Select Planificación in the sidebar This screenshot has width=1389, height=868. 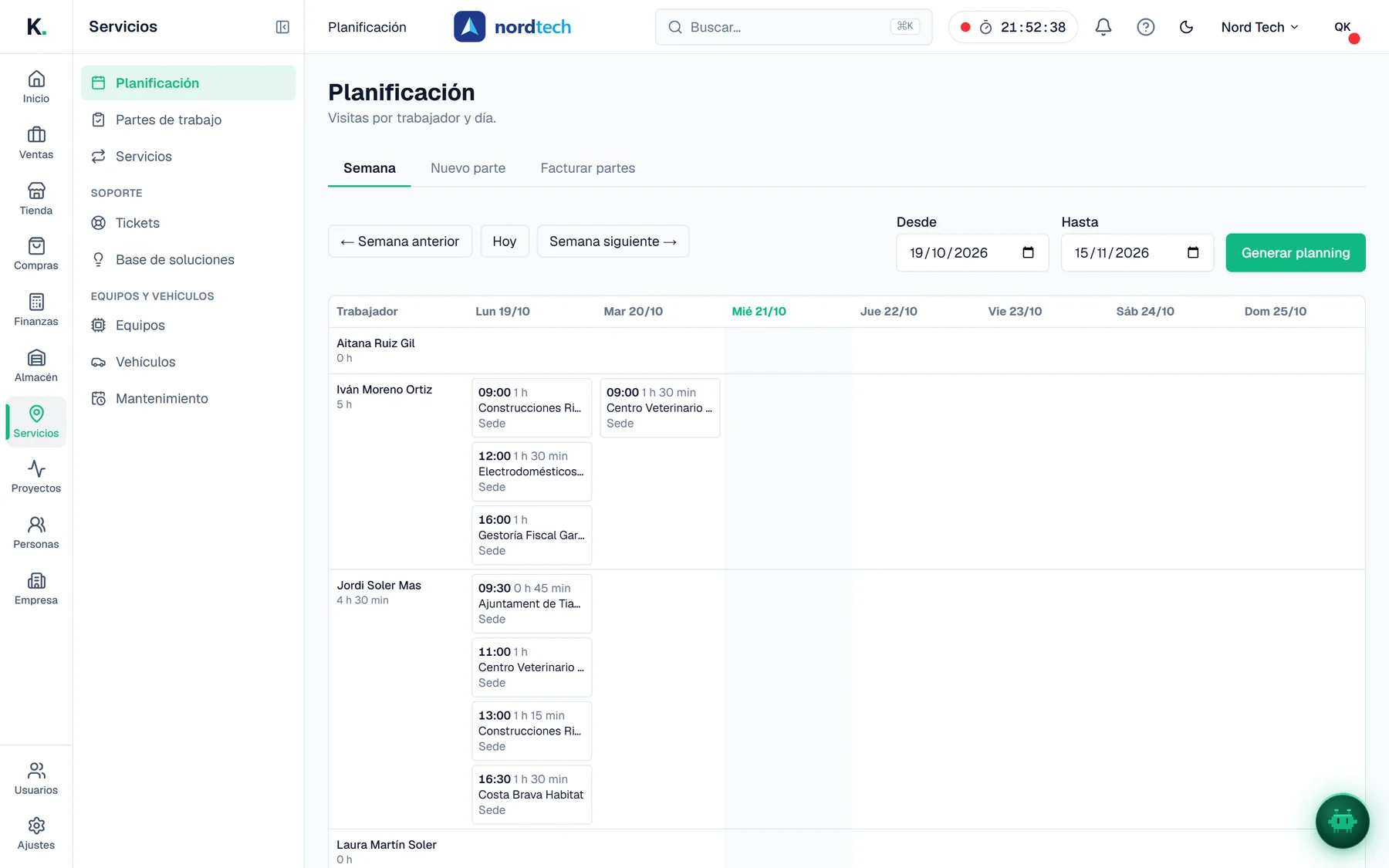click(188, 83)
